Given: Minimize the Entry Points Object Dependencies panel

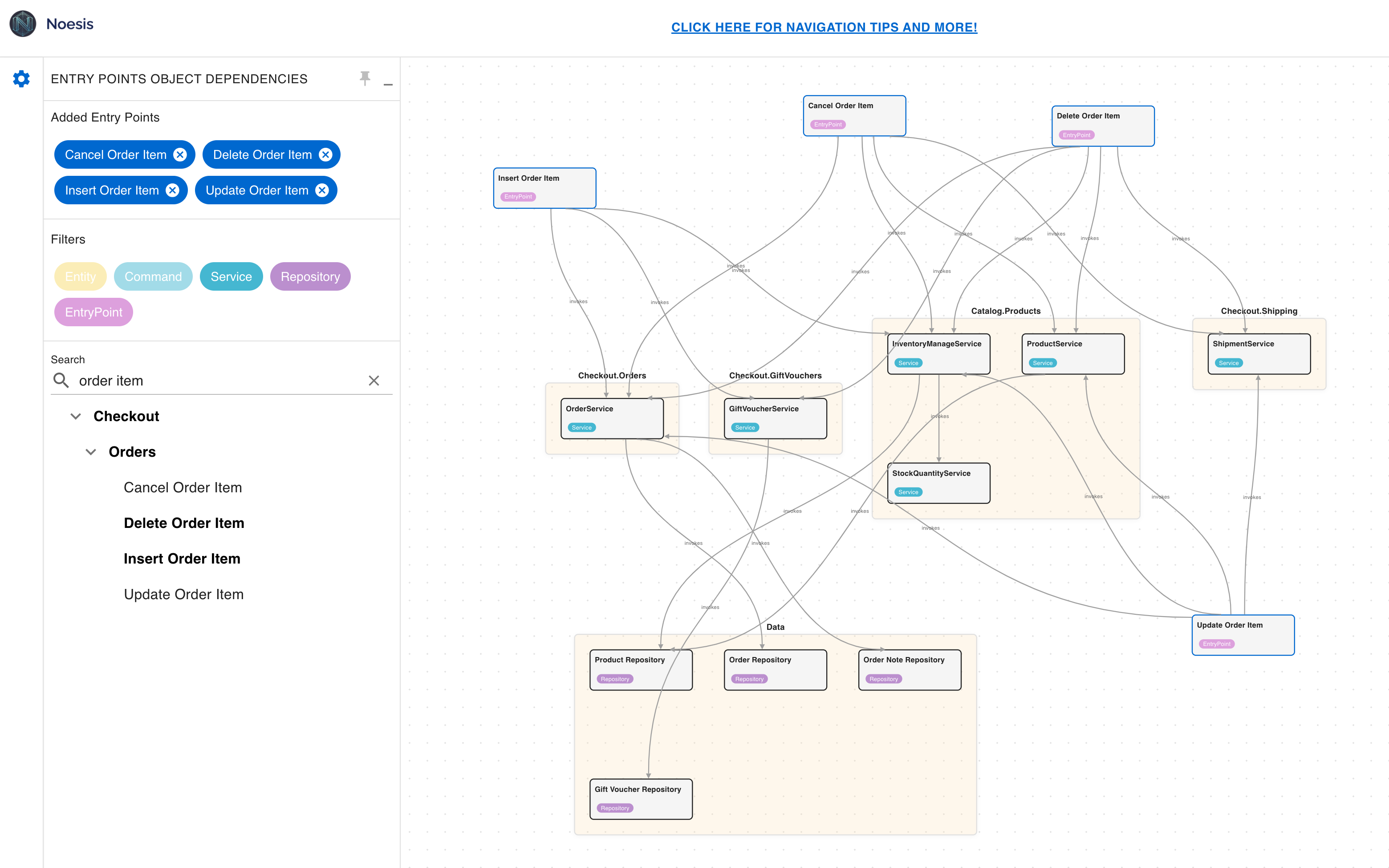Looking at the screenshot, I should point(388,84).
